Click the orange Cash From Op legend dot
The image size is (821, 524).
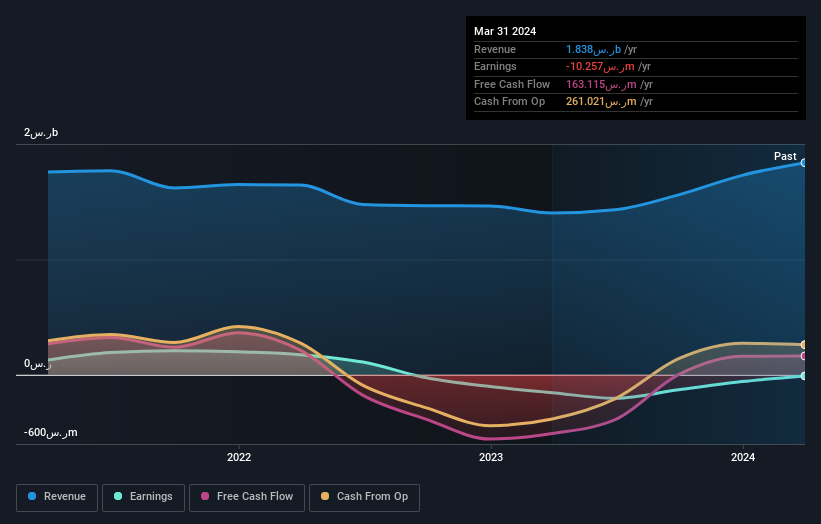pos(325,496)
